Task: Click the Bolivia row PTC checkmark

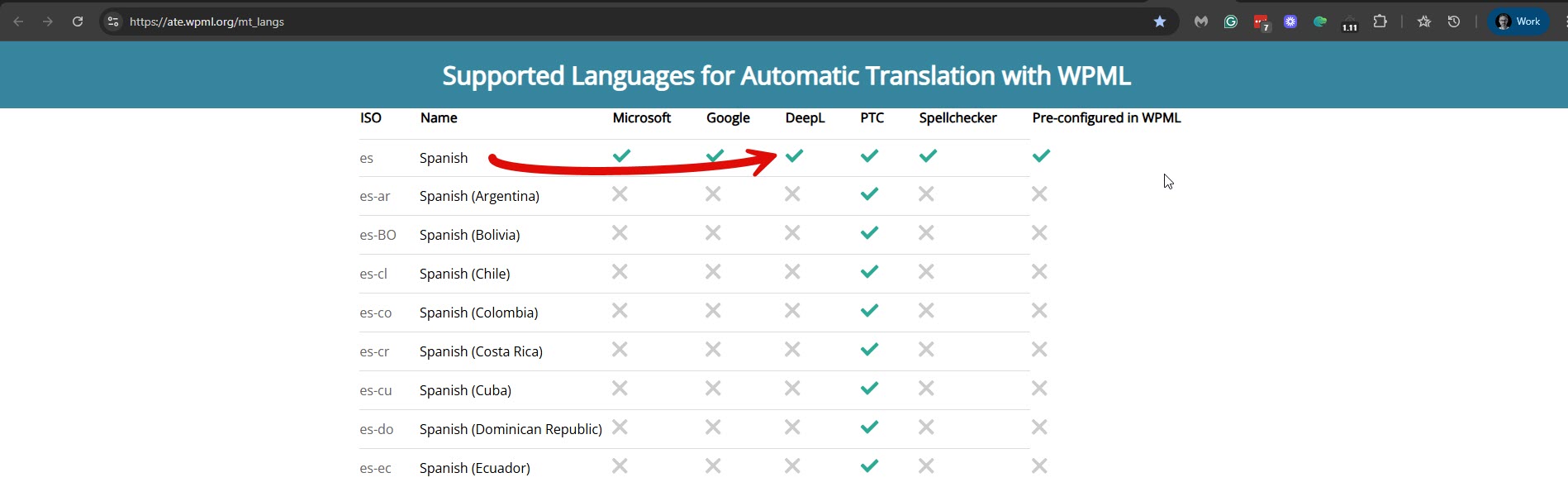Action: point(869,233)
